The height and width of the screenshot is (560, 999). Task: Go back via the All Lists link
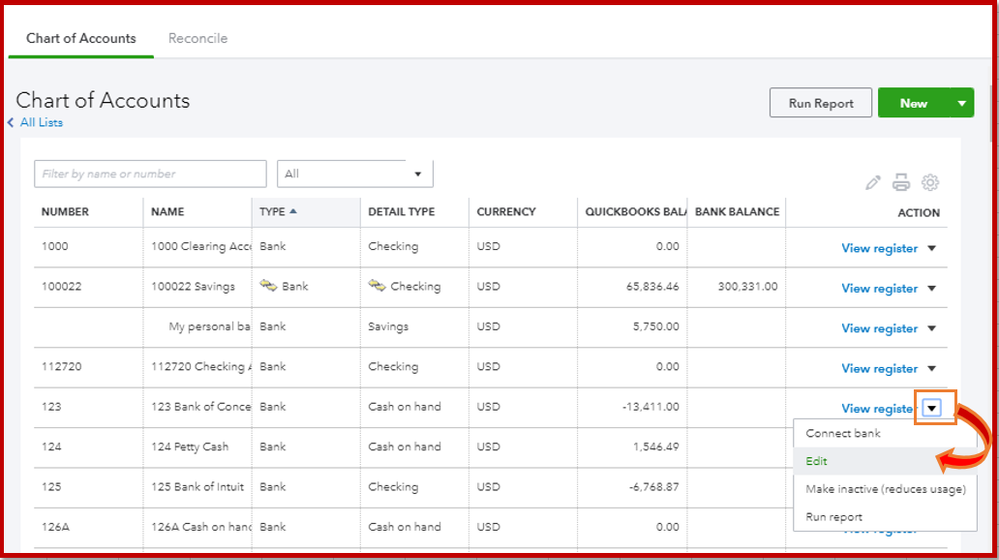click(x=41, y=122)
